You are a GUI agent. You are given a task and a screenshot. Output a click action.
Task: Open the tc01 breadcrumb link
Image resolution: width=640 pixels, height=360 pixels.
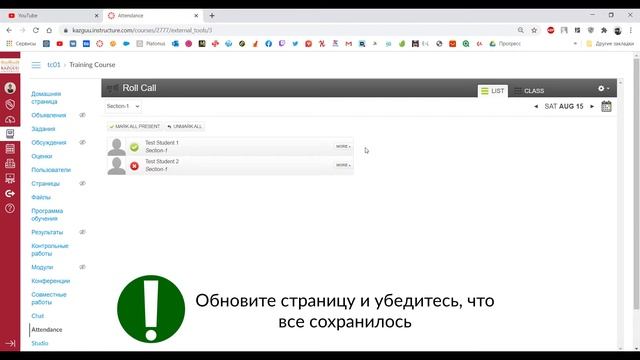click(x=54, y=65)
